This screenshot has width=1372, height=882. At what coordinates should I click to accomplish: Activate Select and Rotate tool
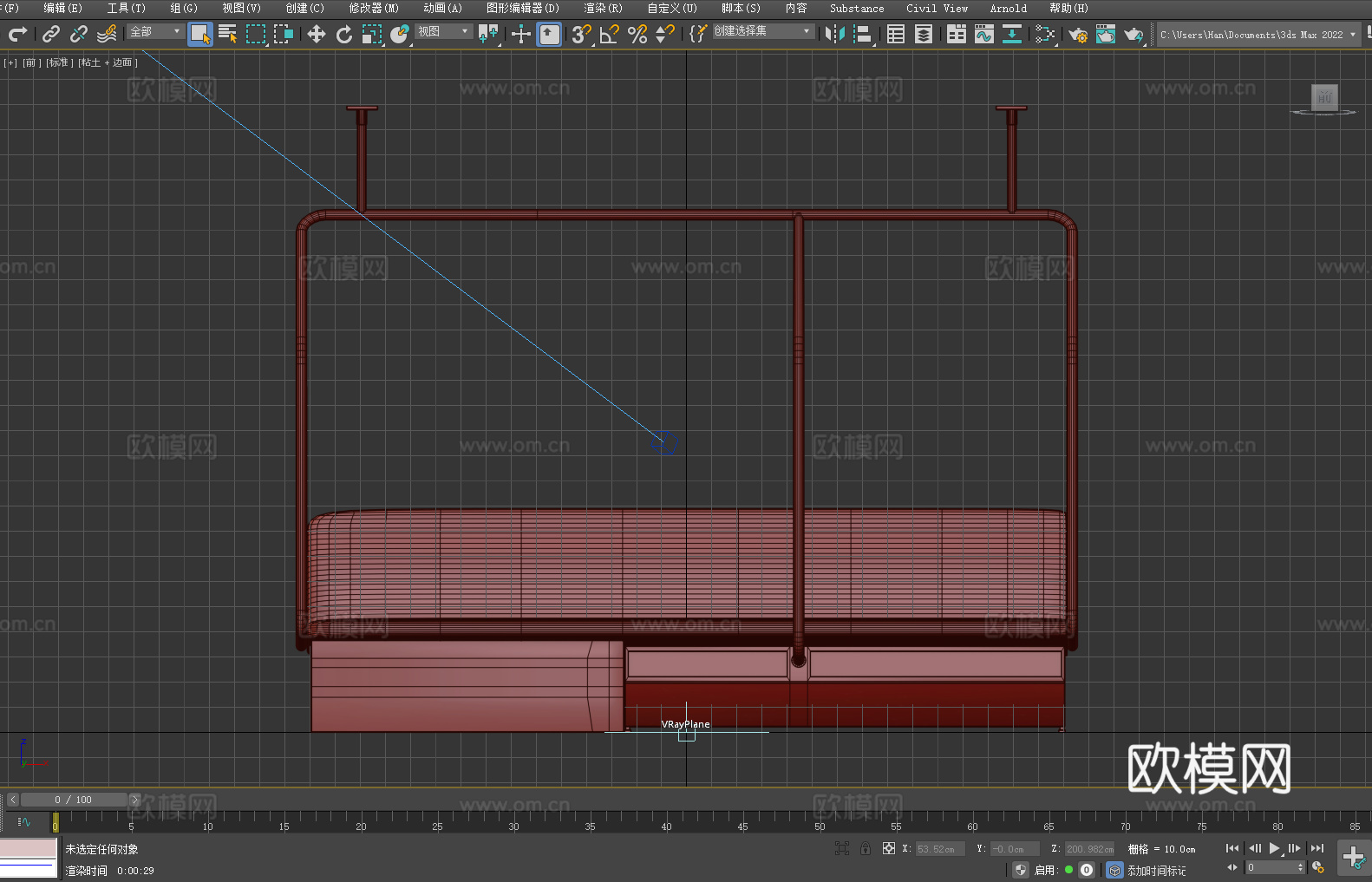click(x=344, y=34)
